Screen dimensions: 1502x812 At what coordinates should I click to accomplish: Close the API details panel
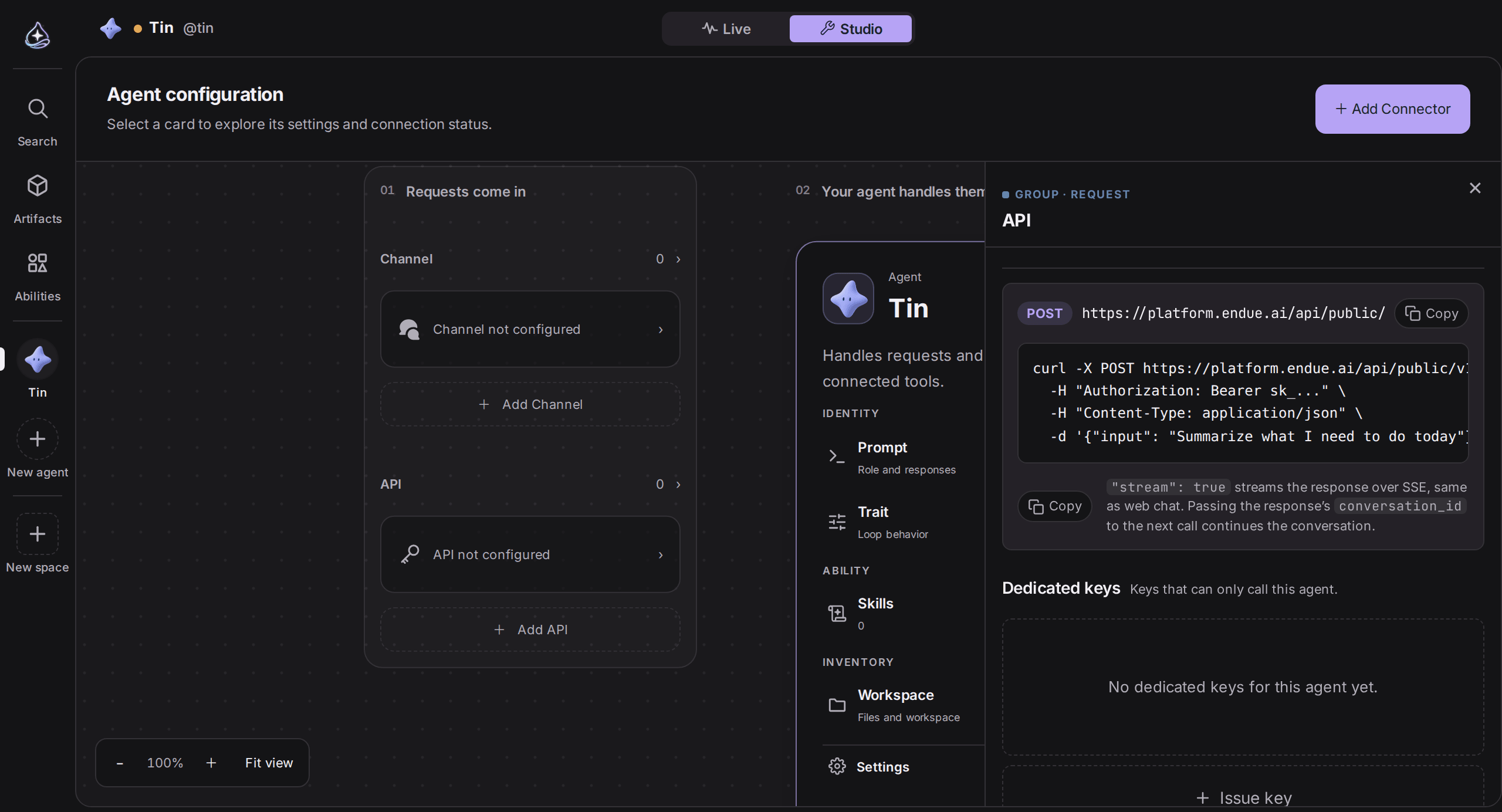click(1475, 188)
